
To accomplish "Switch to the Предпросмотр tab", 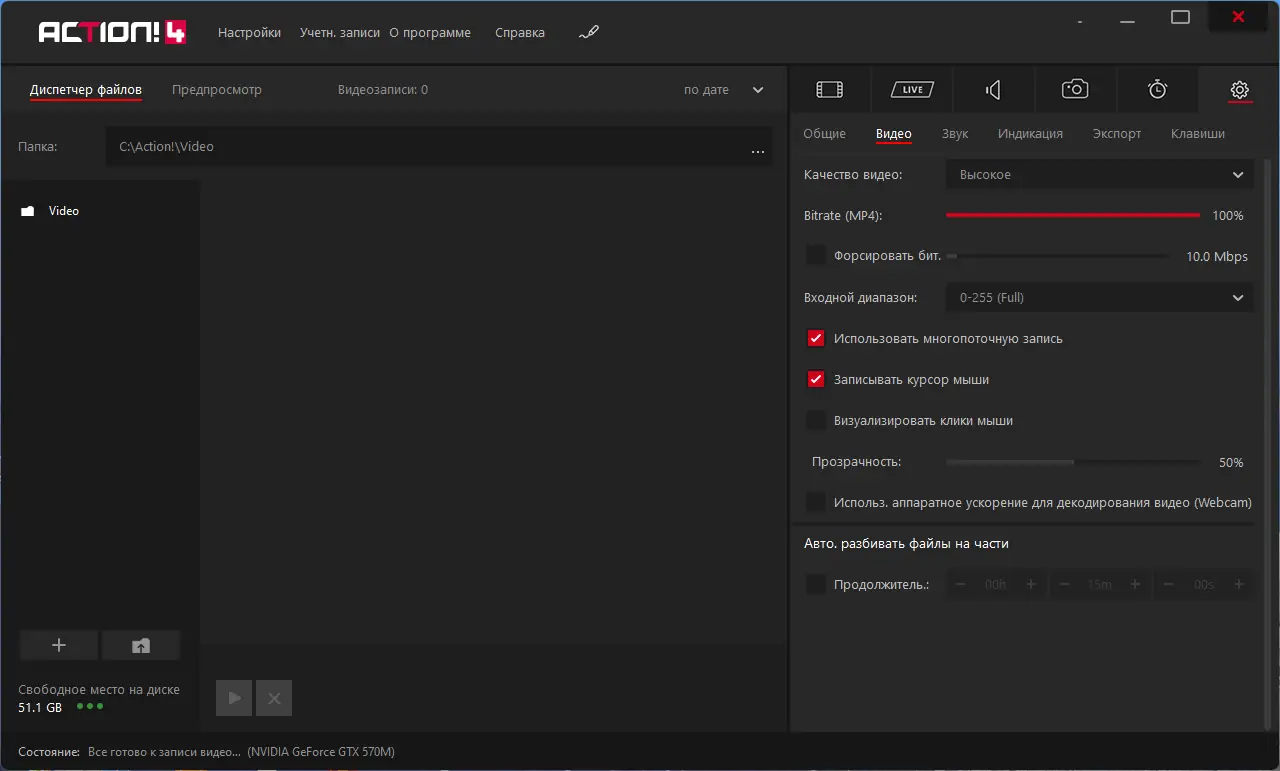I will coord(217,90).
